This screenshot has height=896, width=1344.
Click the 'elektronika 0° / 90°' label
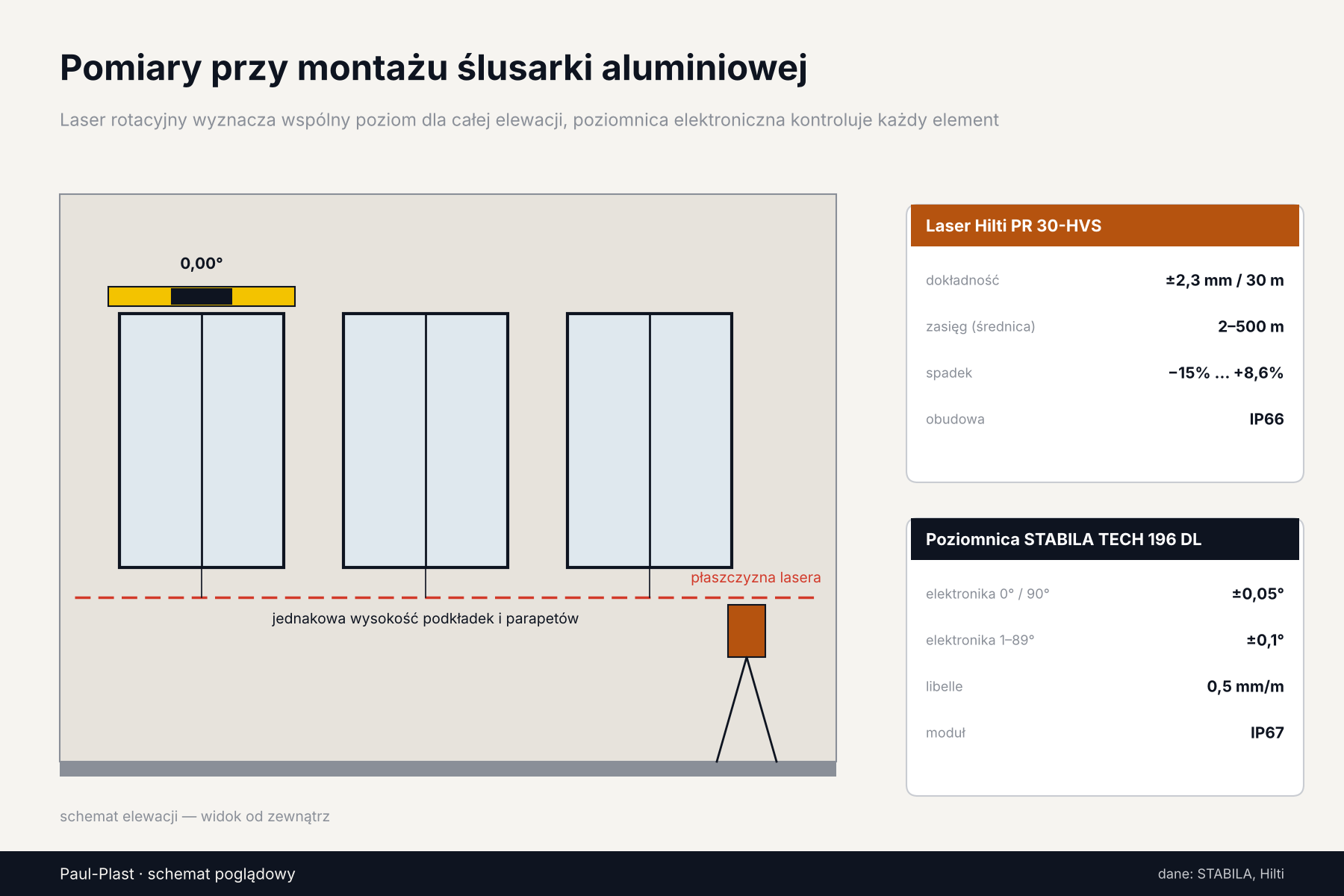tap(988, 594)
